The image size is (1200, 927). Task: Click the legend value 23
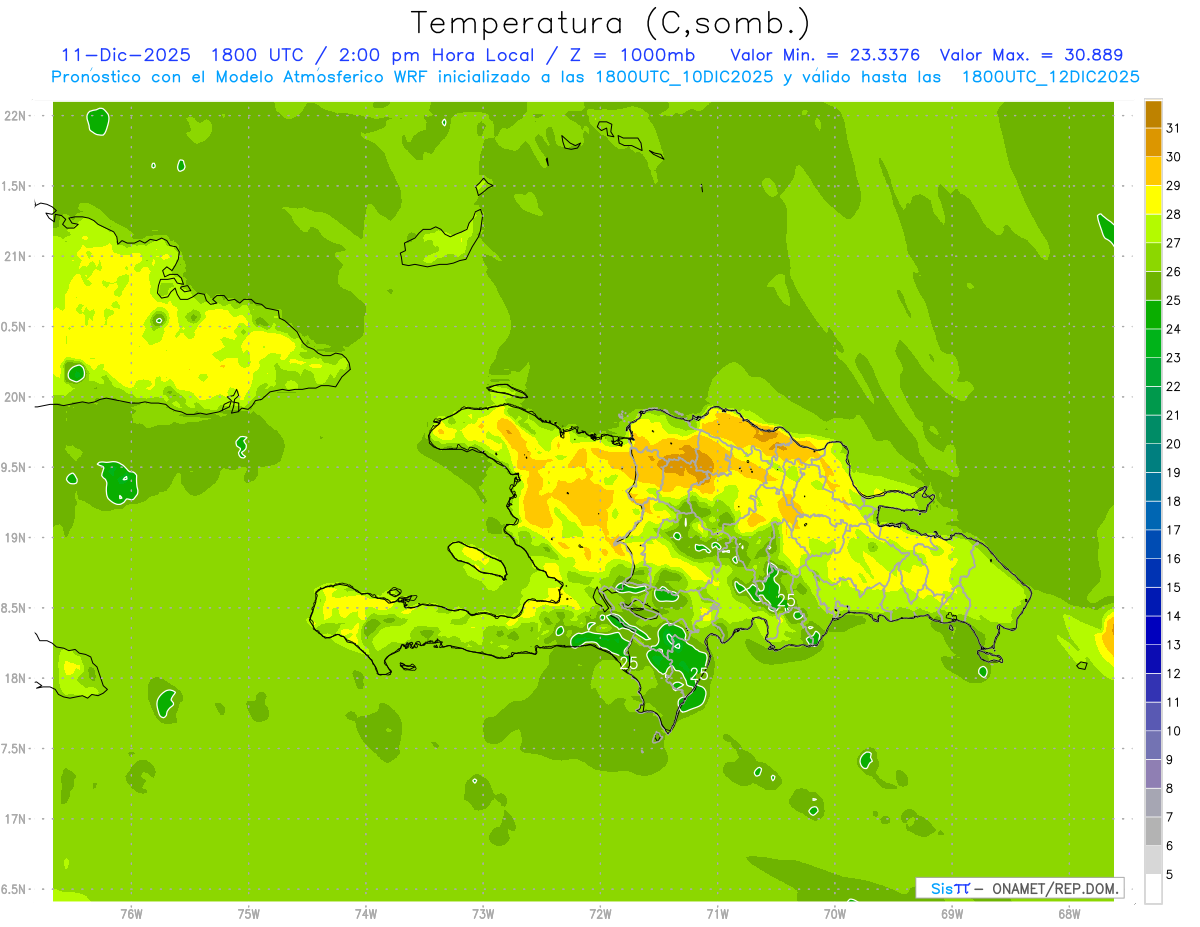coord(1174,357)
